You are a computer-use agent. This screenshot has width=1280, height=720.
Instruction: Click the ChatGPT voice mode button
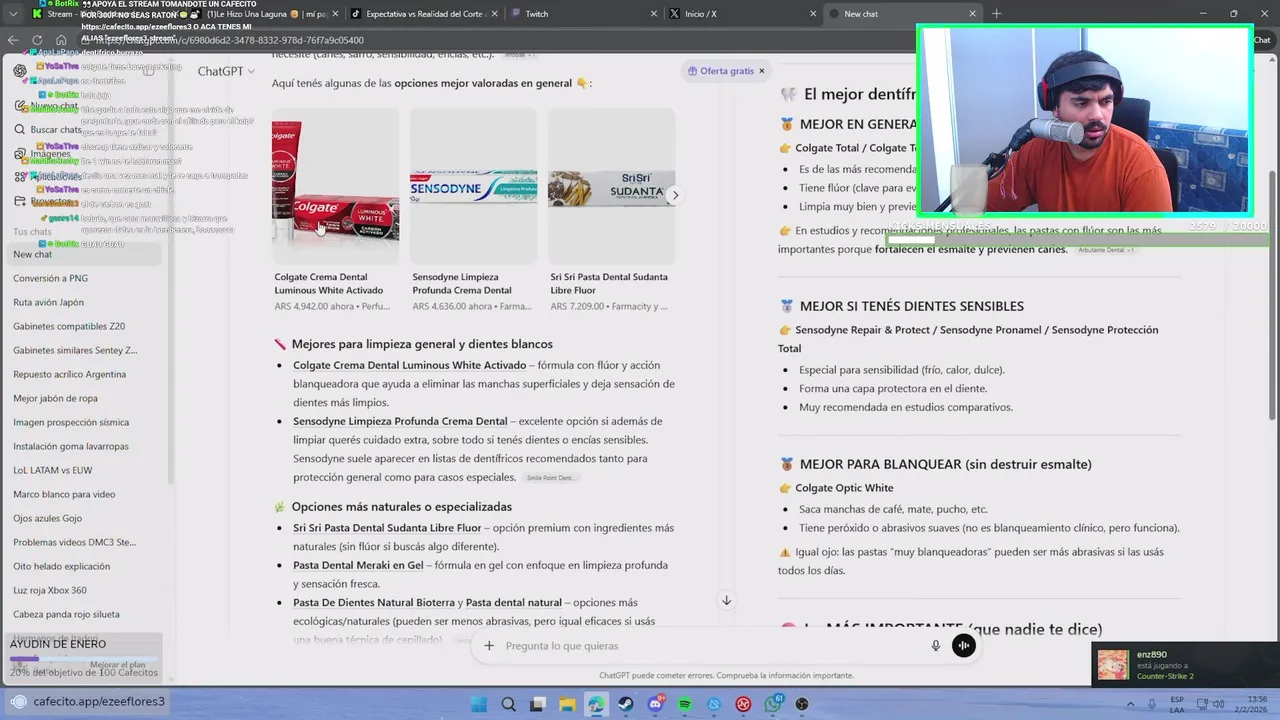963,646
